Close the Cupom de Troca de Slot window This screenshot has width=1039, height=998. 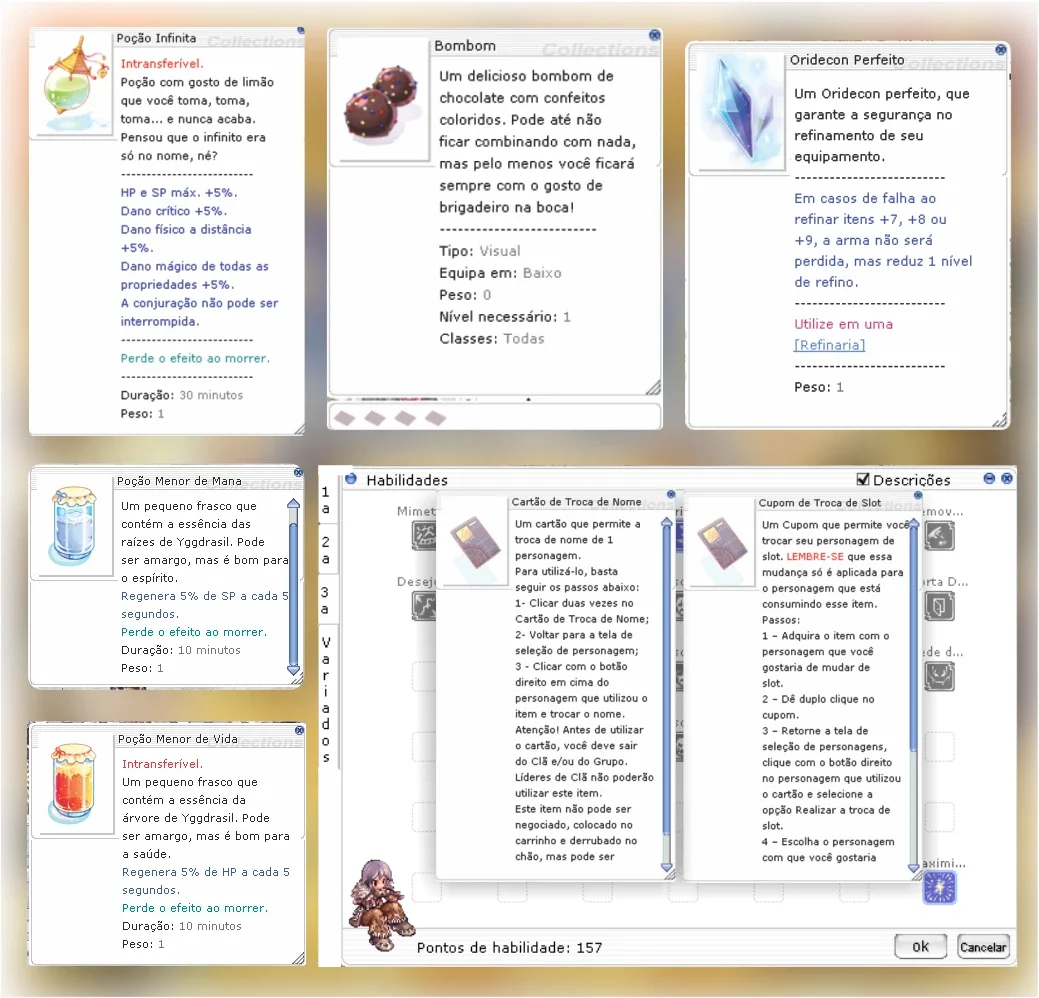tap(918, 495)
